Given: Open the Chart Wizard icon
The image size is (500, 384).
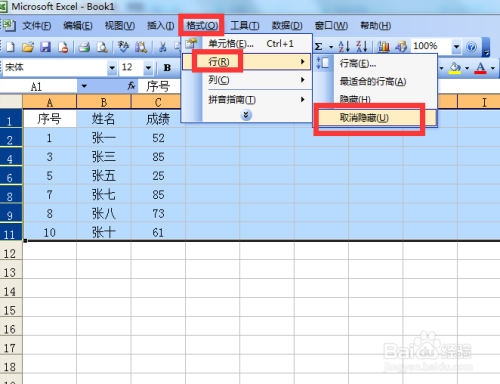Looking at the screenshot, I should click(x=383, y=47).
